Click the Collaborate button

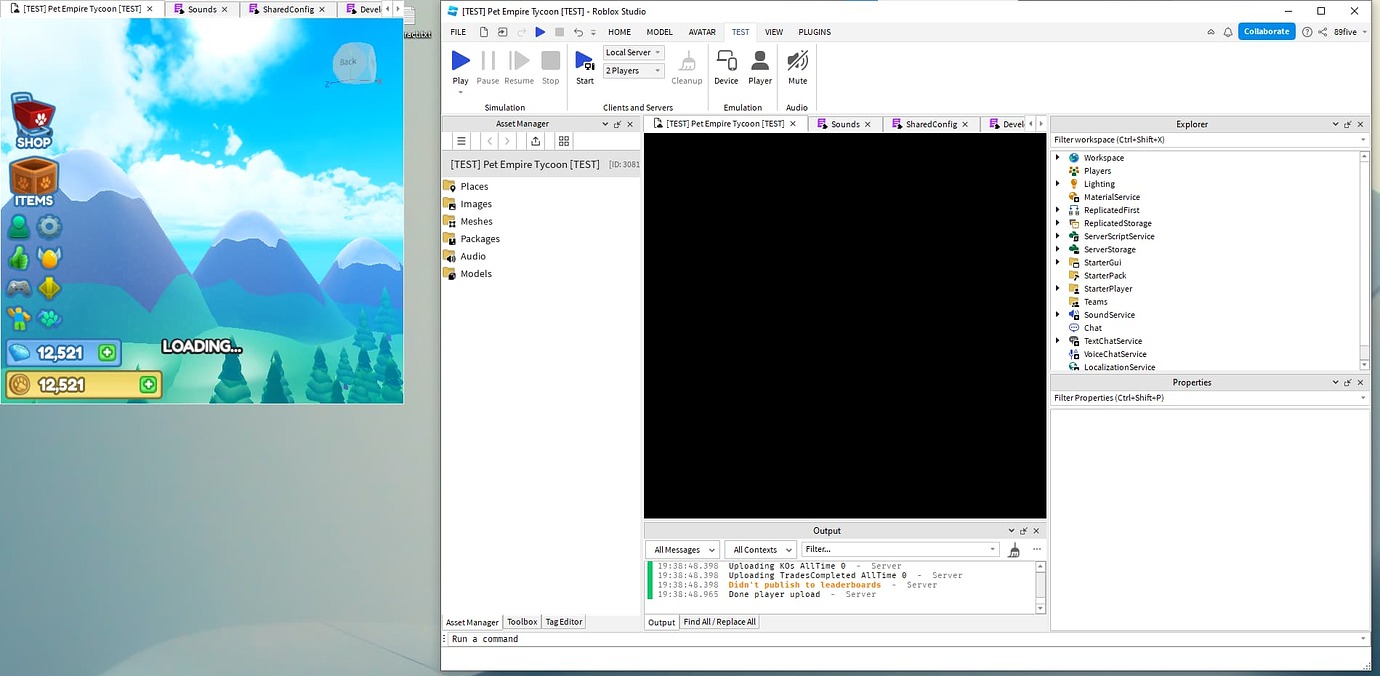[1266, 31]
